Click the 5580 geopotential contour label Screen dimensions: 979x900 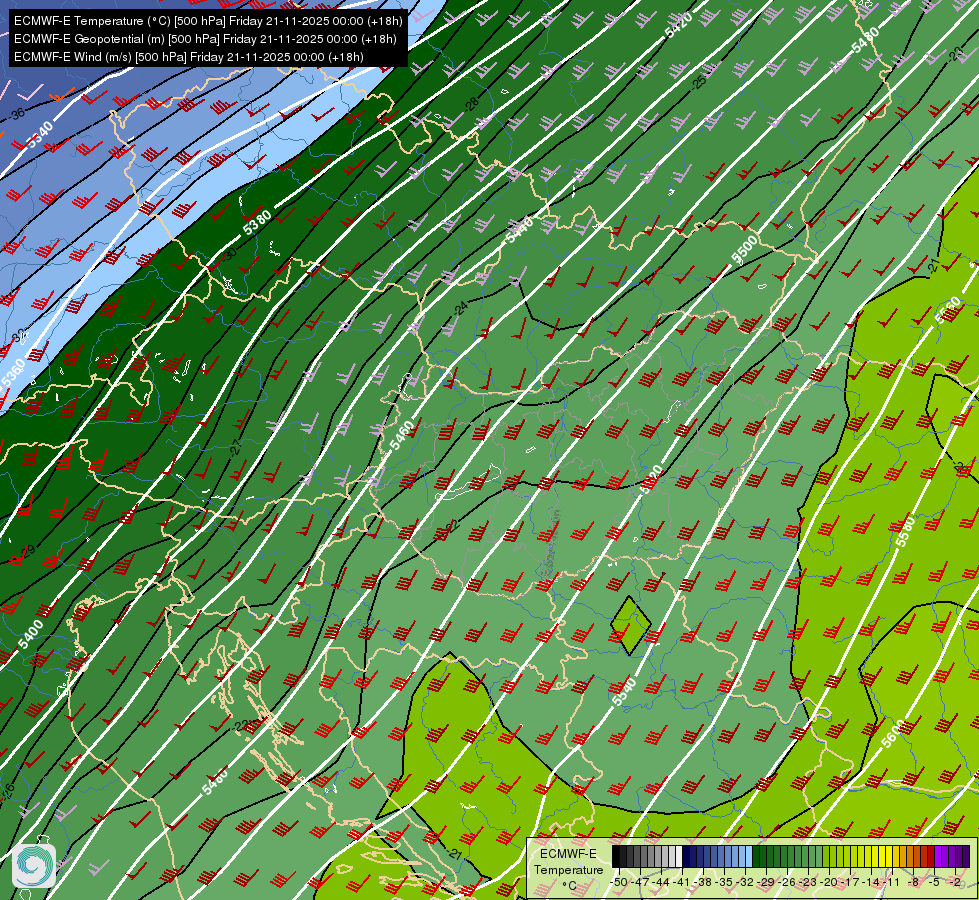(905, 532)
